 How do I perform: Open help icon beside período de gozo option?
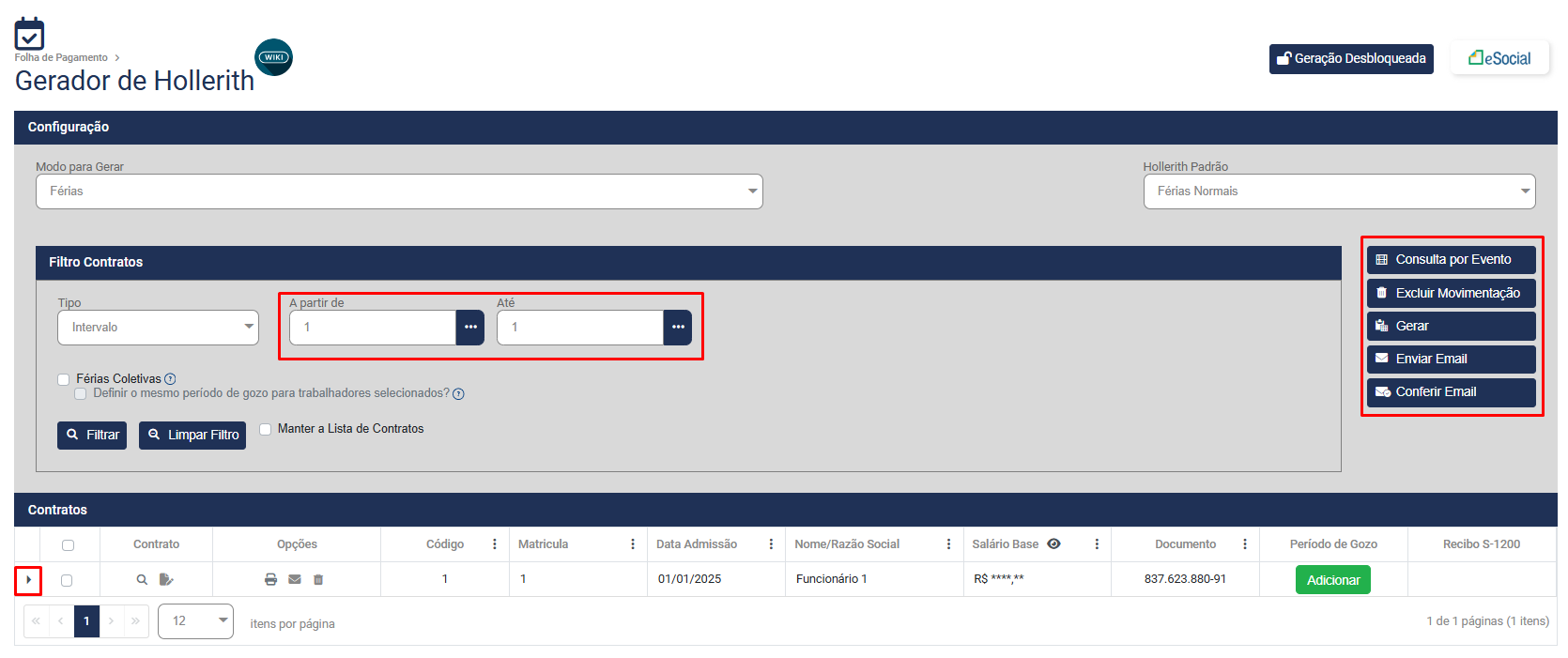pos(458,394)
